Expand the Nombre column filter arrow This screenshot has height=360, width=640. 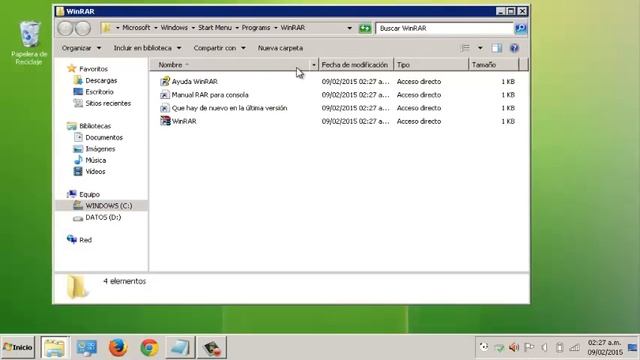tap(313, 64)
